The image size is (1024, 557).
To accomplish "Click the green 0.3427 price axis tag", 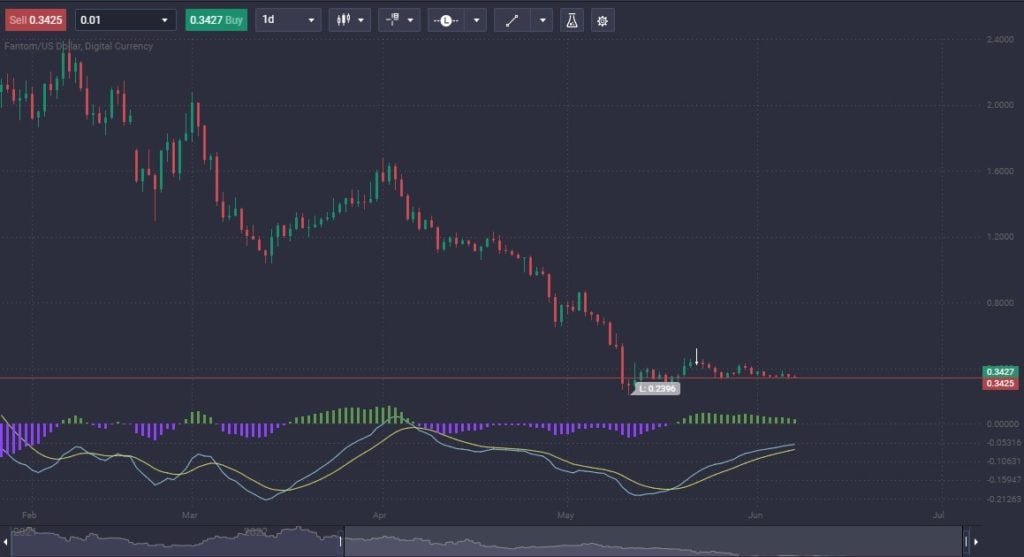I will point(999,371).
